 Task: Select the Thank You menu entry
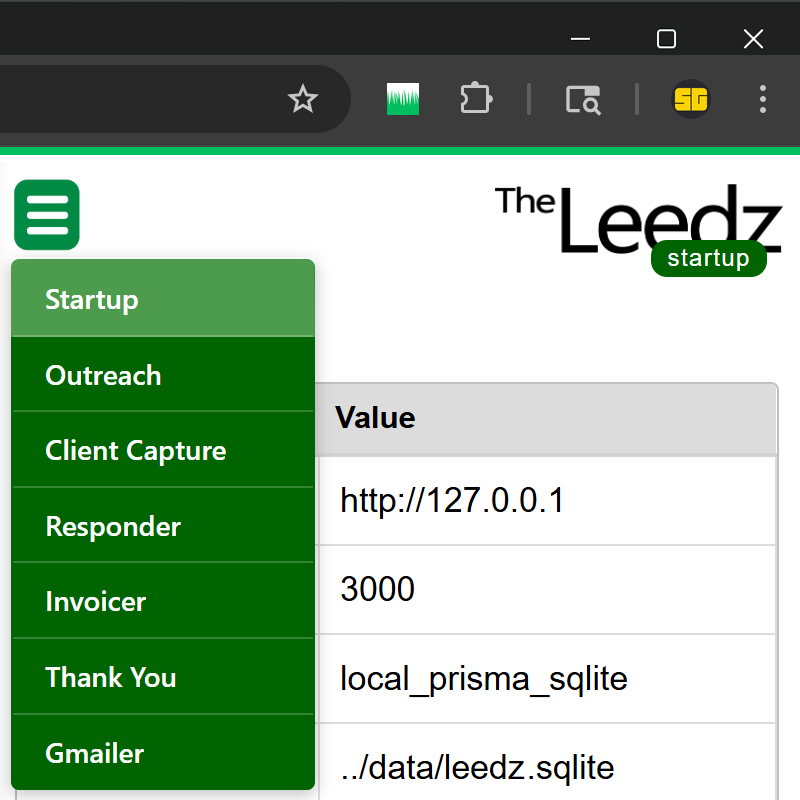tap(163, 678)
